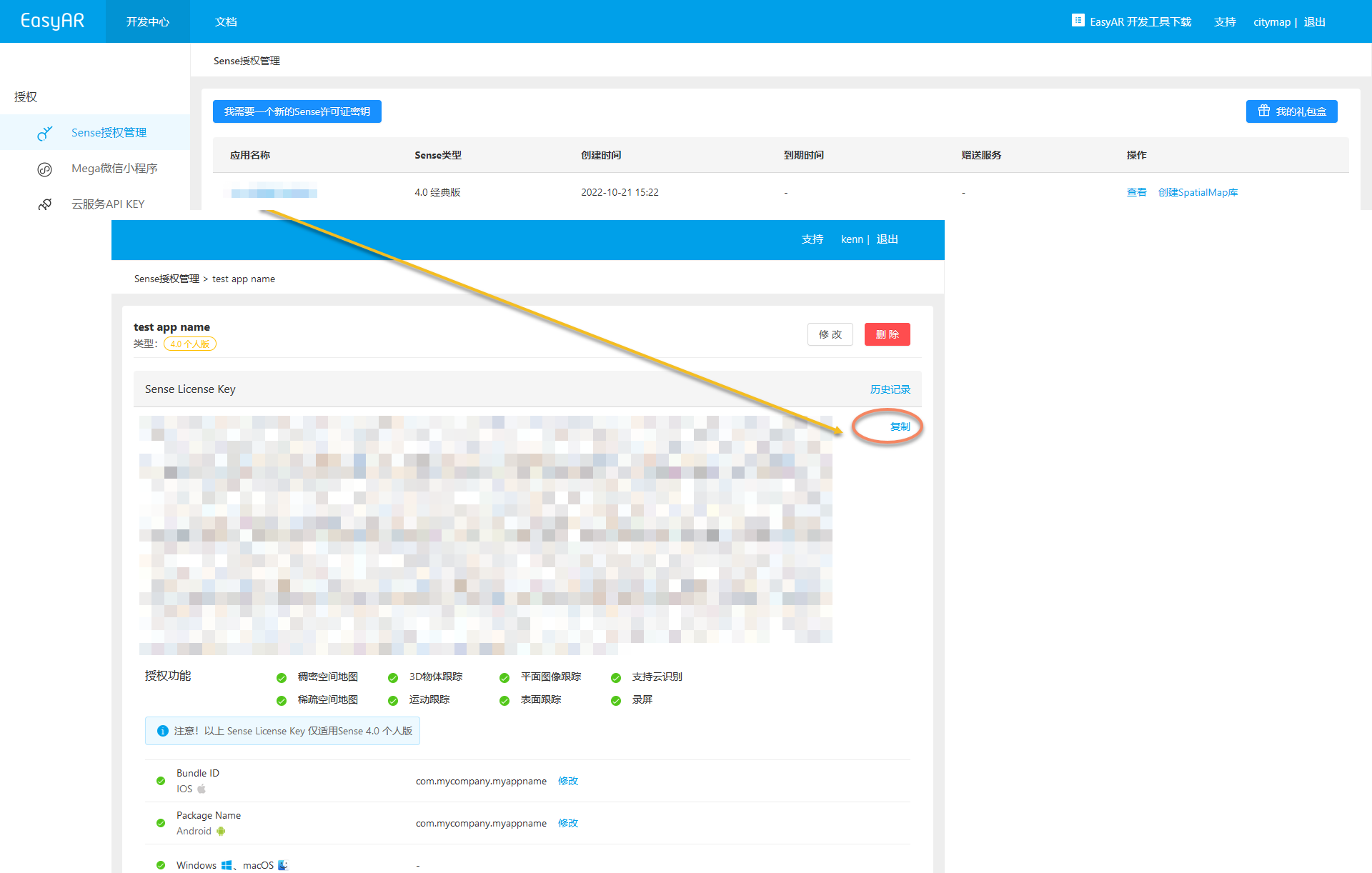Click the Bundle ID check icon
Viewport: 1372px width, 873px height.
point(161,781)
